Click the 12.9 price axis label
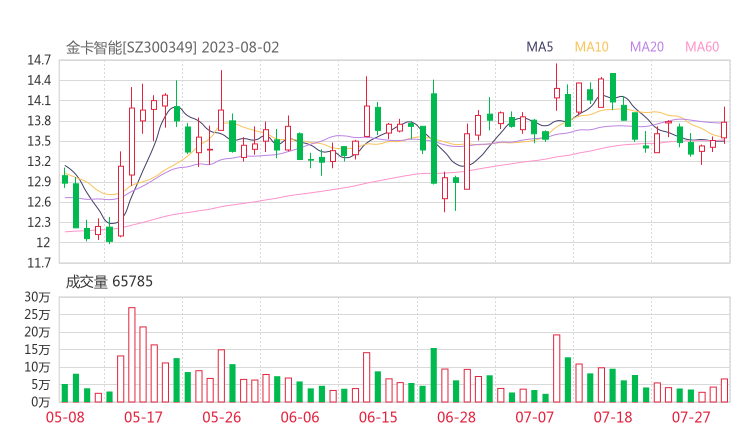The image size is (740, 440). click(x=39, y=182)
